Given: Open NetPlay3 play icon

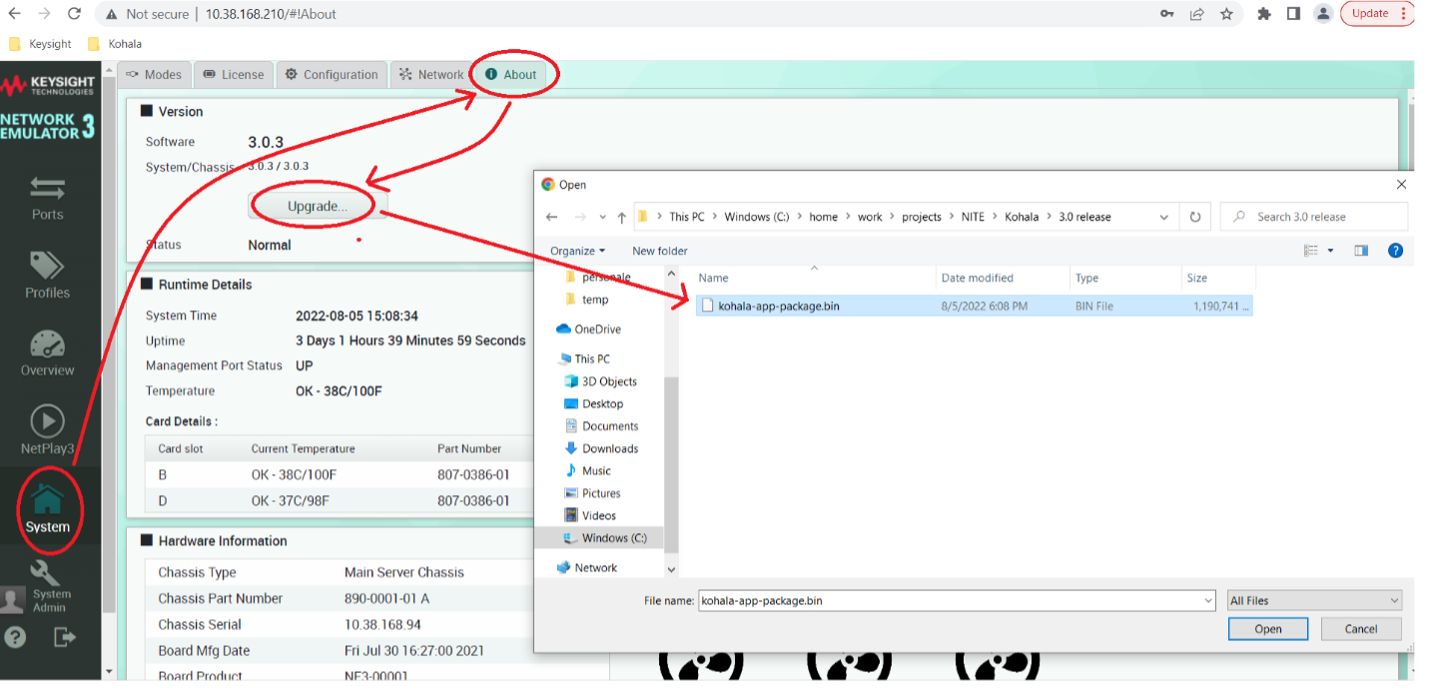Looking at the screenshot, I should pos(47,430).
